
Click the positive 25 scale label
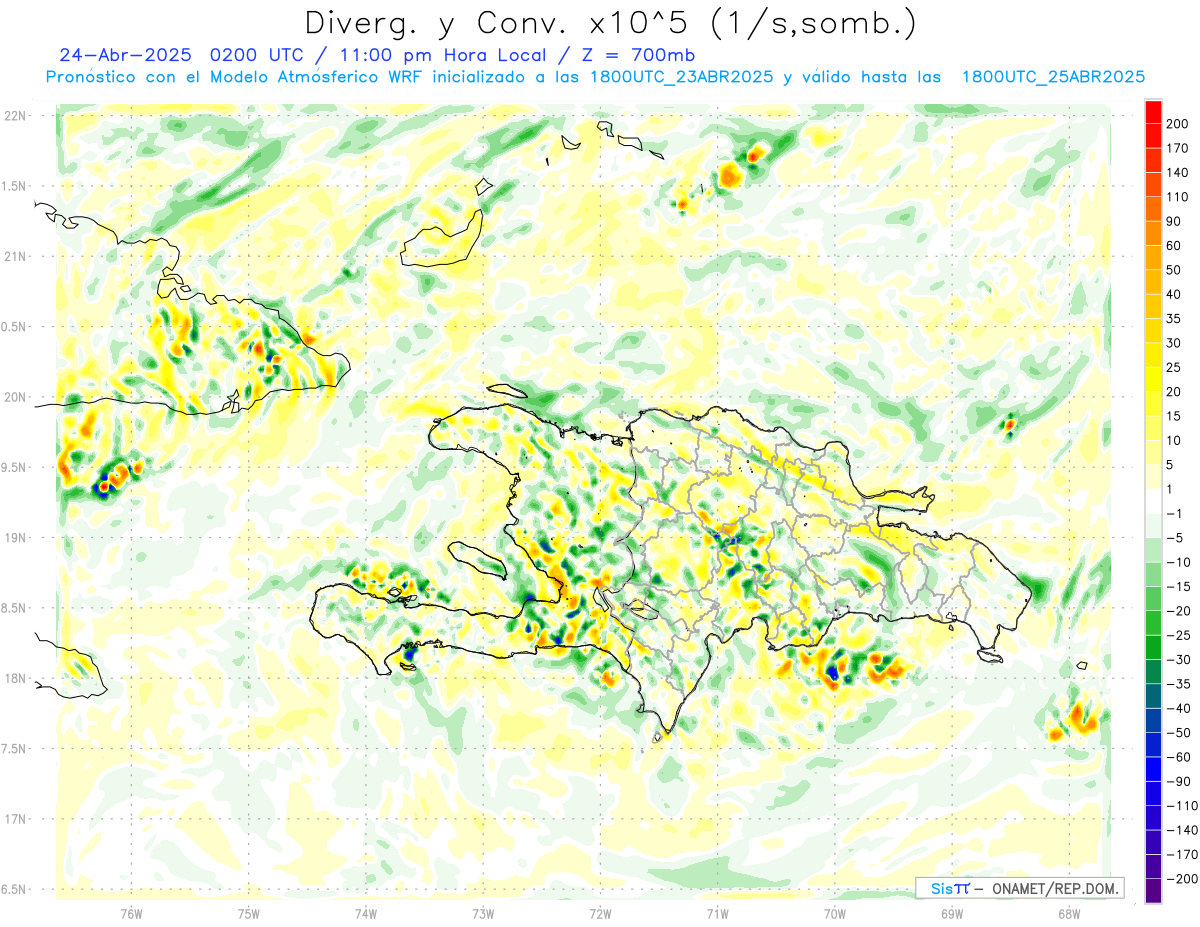pyautogui.click(x=1174, y=367)
